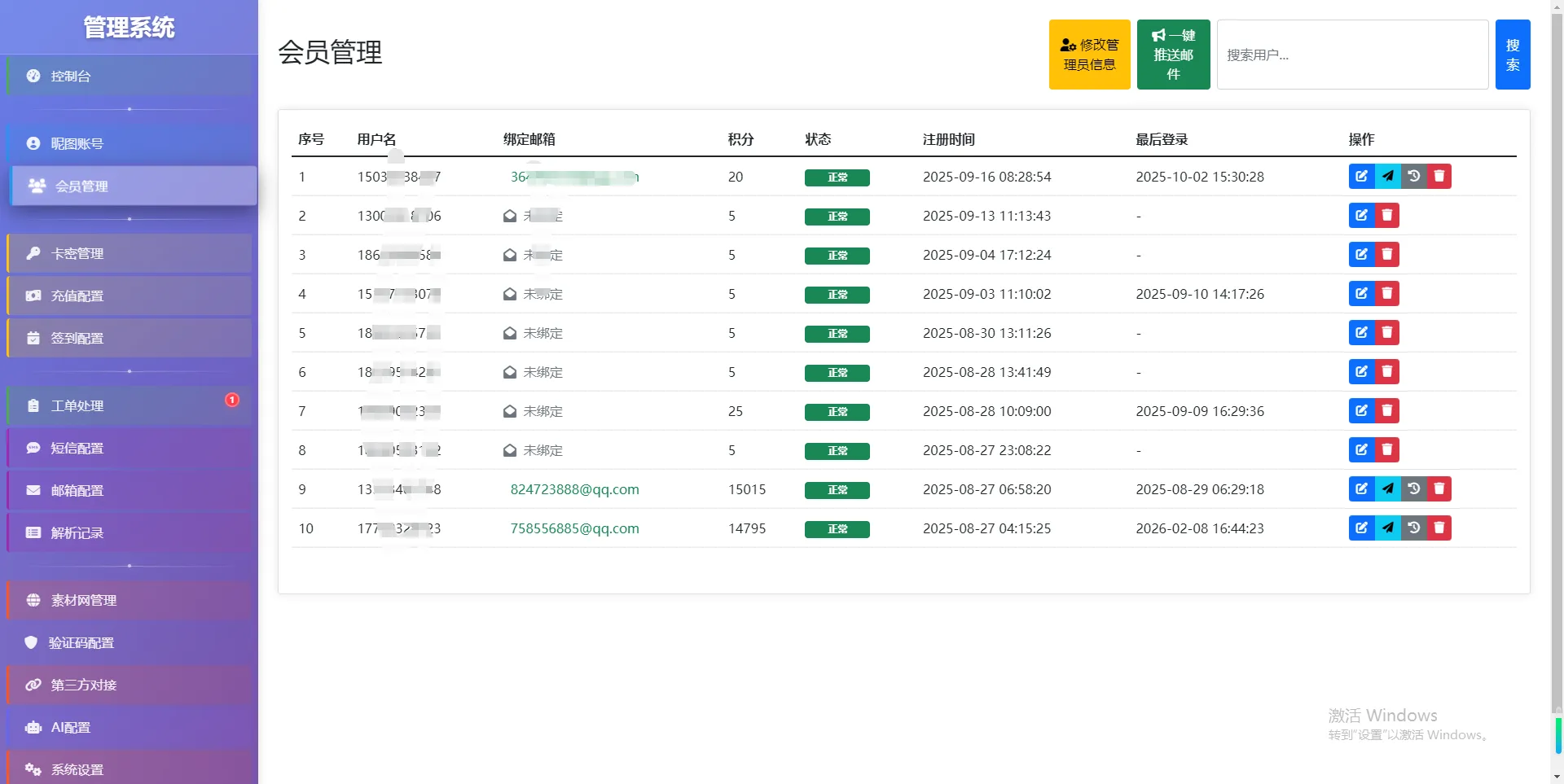
Task: Edit the member in row 8
Action: [1361, 450]
